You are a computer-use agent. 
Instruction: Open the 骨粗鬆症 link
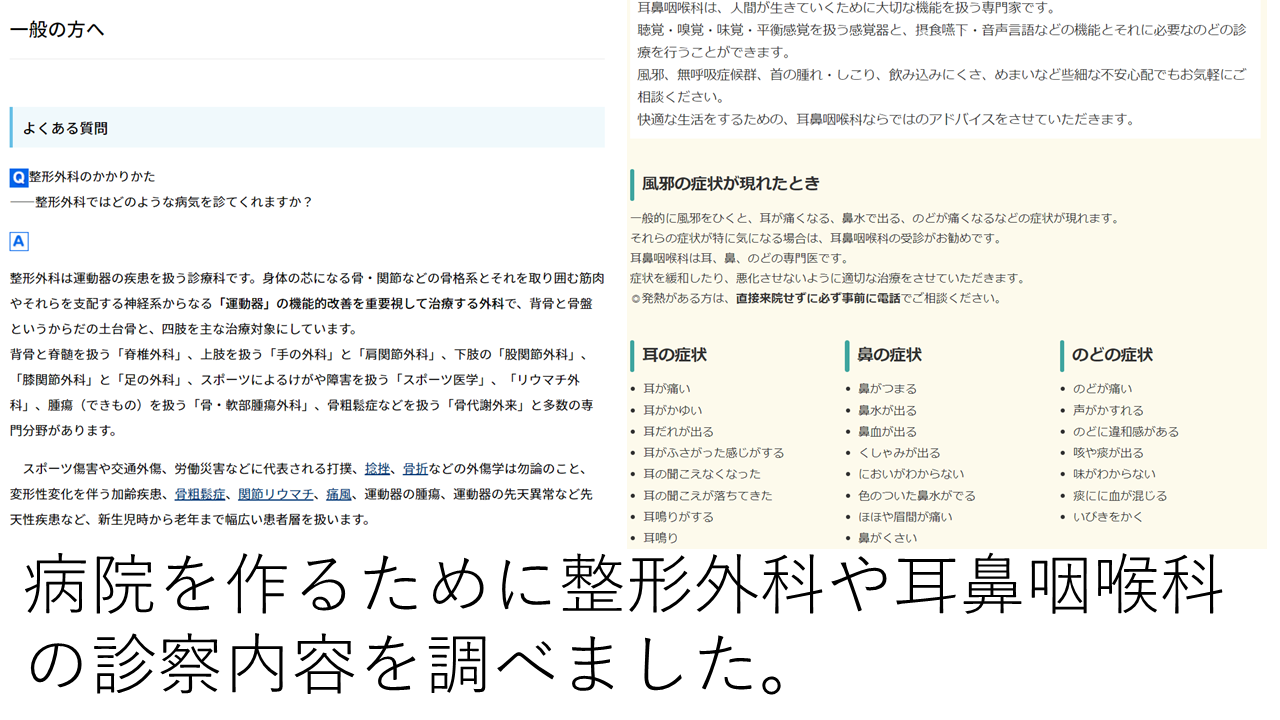[200, 494]
